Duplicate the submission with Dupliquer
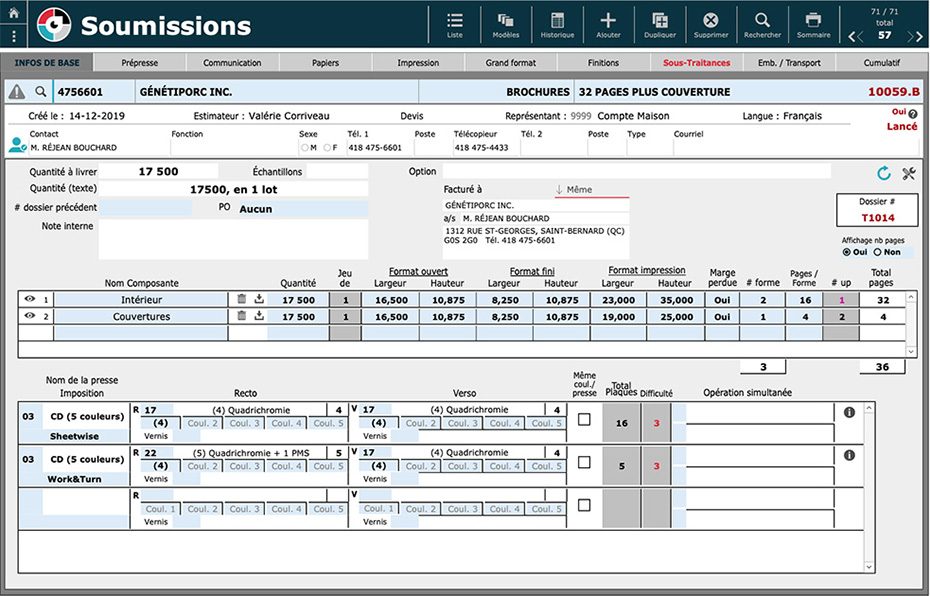930x596 pixels. point(660,24)
